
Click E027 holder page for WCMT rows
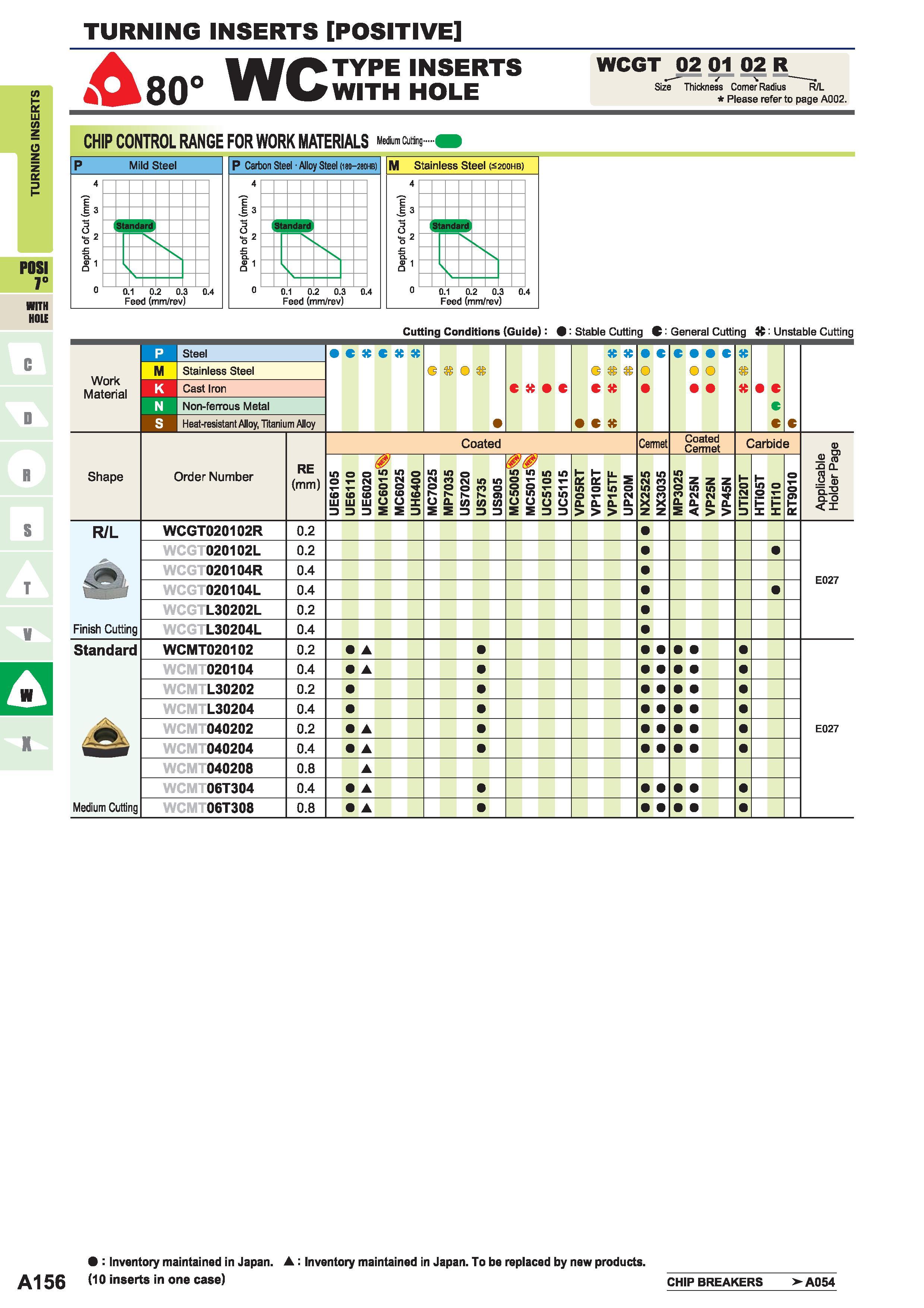tap(827, 729)
